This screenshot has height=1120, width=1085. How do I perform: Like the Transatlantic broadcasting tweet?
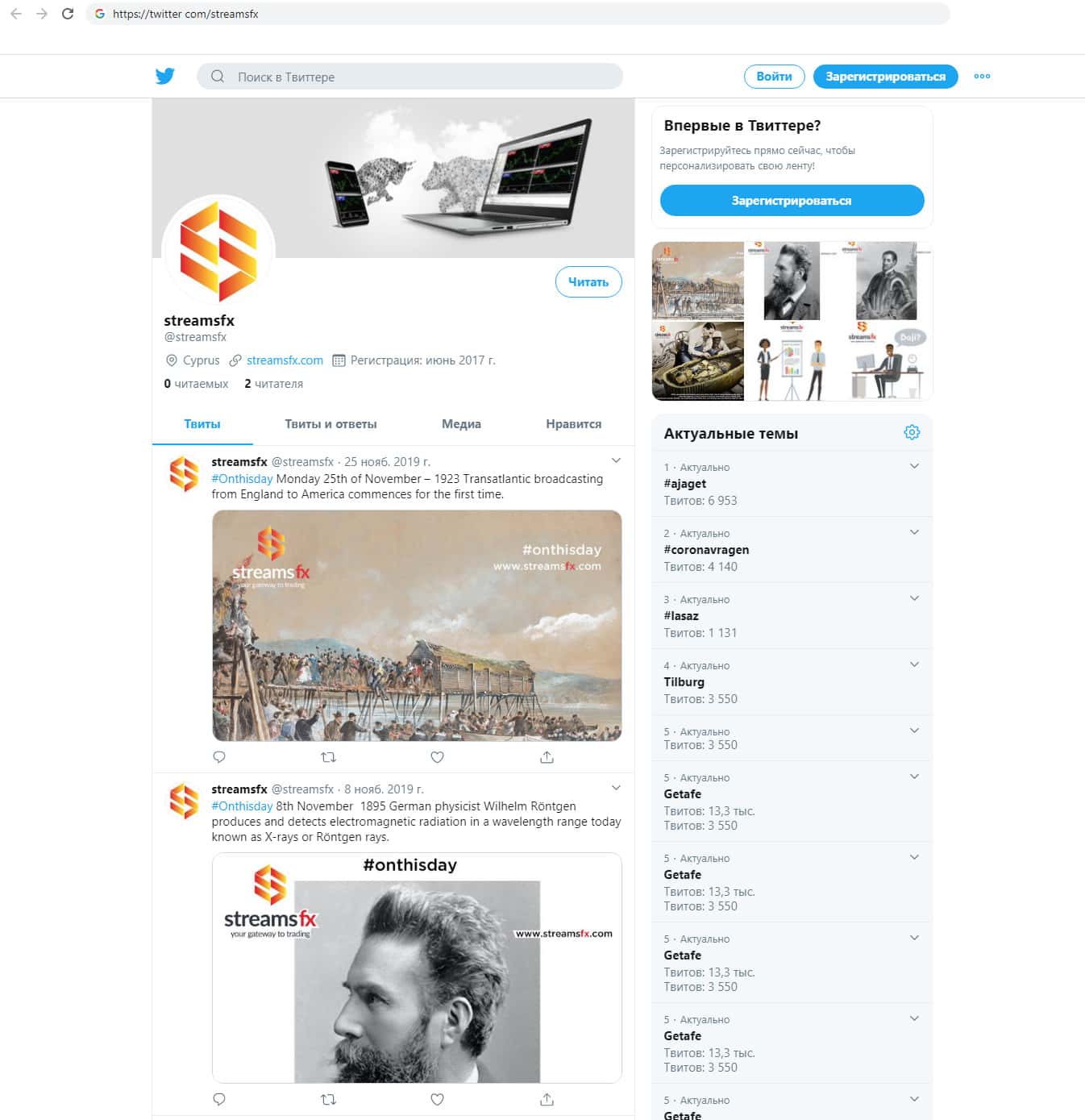pos(437,757)
